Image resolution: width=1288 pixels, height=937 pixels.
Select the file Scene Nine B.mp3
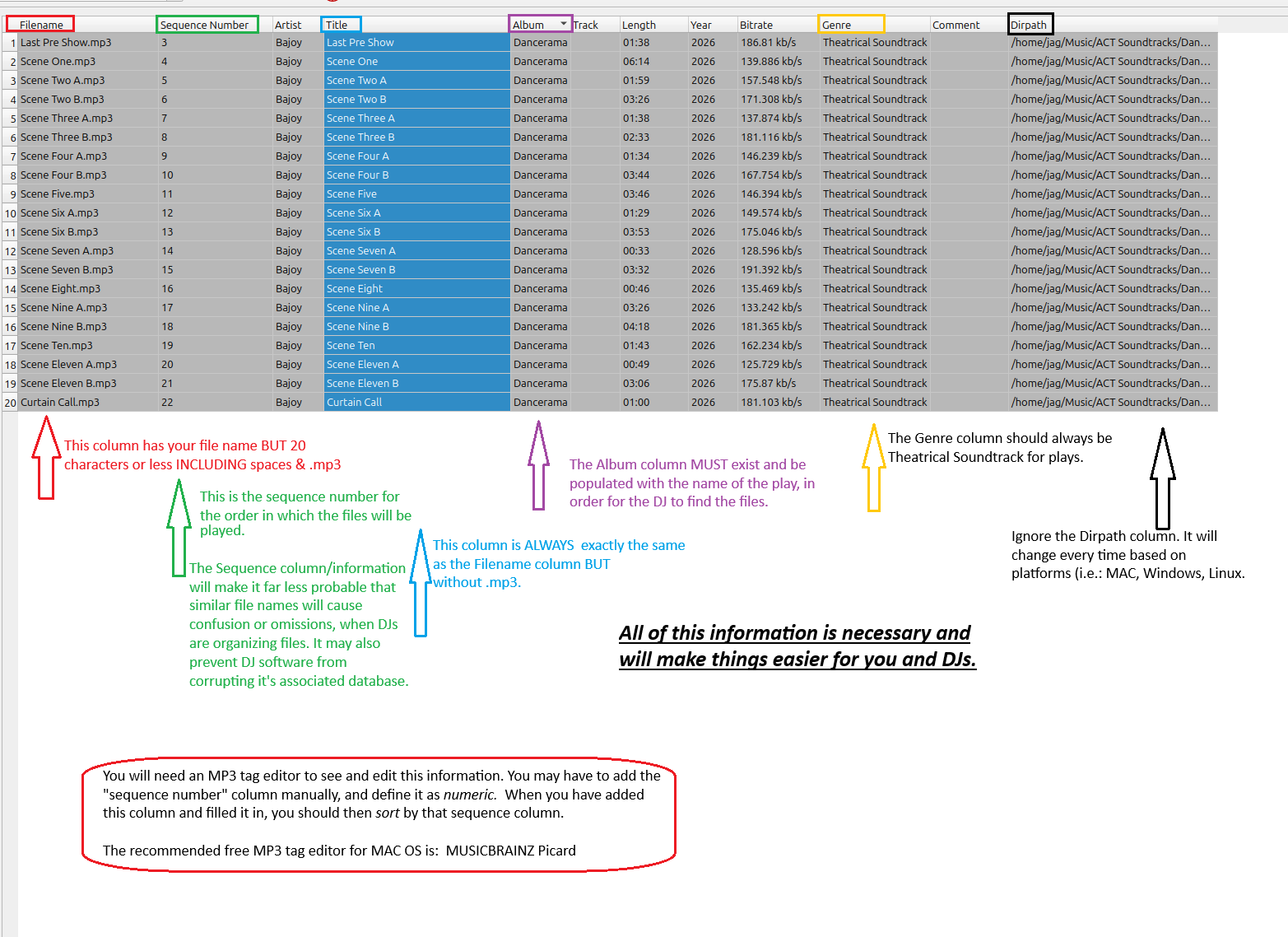coord(63,326)
